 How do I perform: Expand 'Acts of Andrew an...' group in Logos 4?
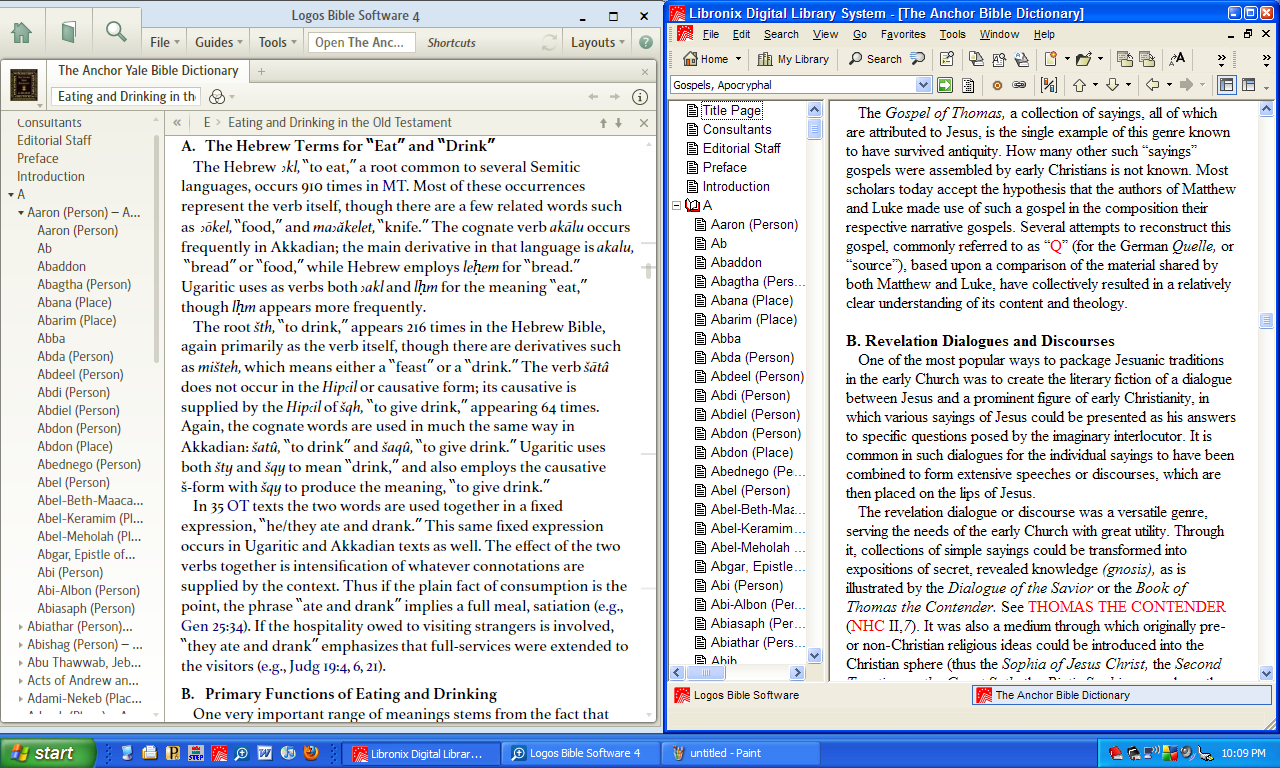pos(21,681)
